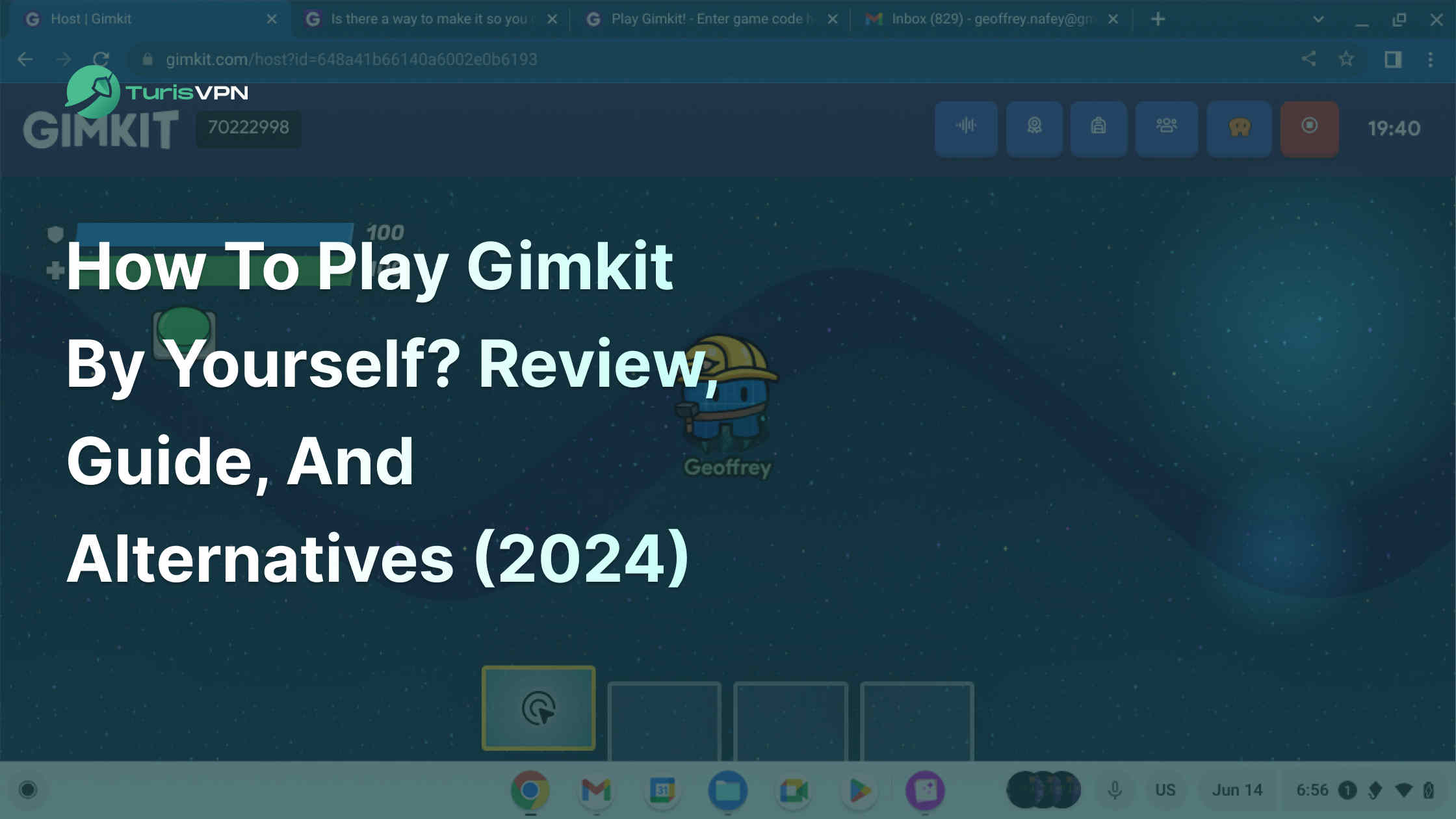This screenshot has width=1456, height=819.
Task: View the players list group icon
Action: (x=1167, y=129)
